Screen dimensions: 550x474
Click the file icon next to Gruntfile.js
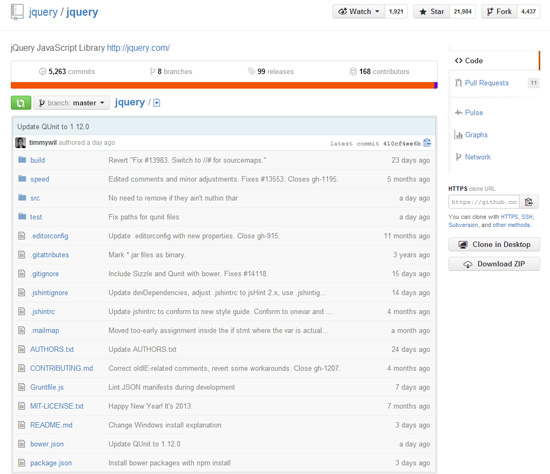coord(22,387)
